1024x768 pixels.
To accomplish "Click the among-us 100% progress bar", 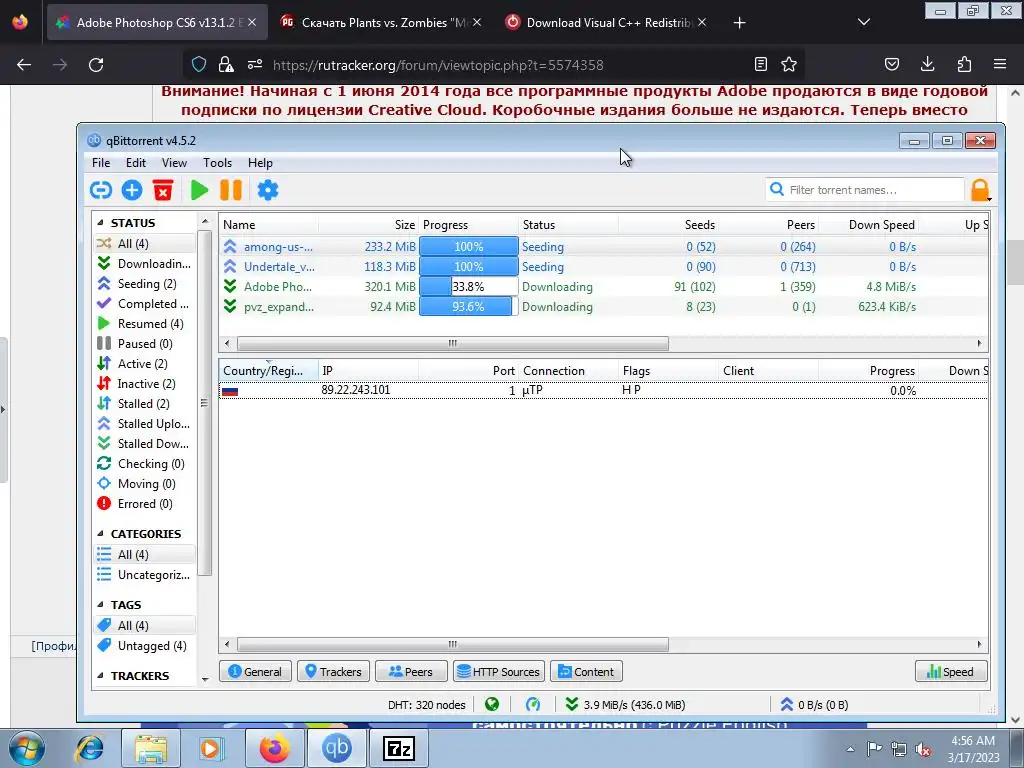I will click(468, 247).
